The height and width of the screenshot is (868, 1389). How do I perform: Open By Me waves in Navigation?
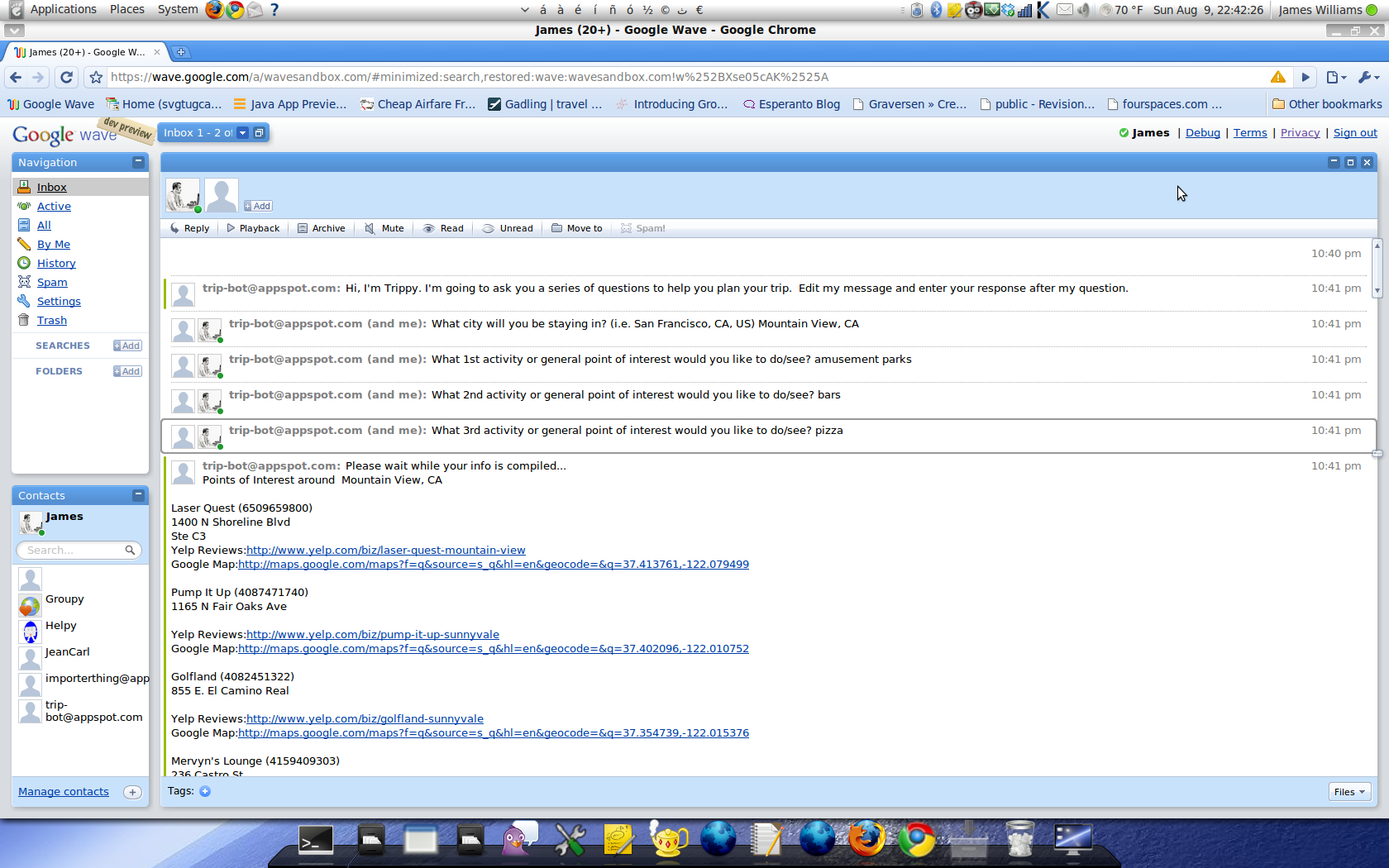[x=54, y=245]
